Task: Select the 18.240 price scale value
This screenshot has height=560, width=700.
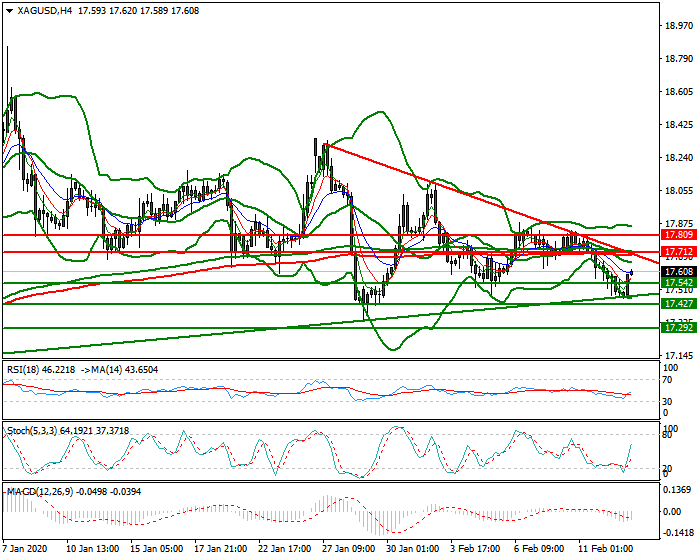Action: [x=679, y=158]
